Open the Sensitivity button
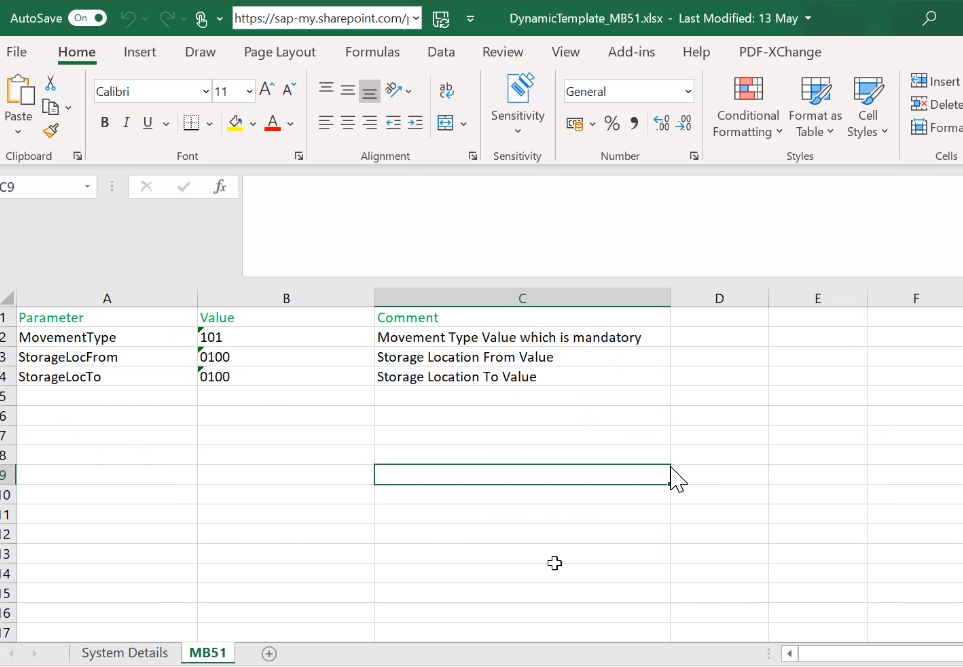The width and height of the screenshot is (963, 667). coord(518,104)
